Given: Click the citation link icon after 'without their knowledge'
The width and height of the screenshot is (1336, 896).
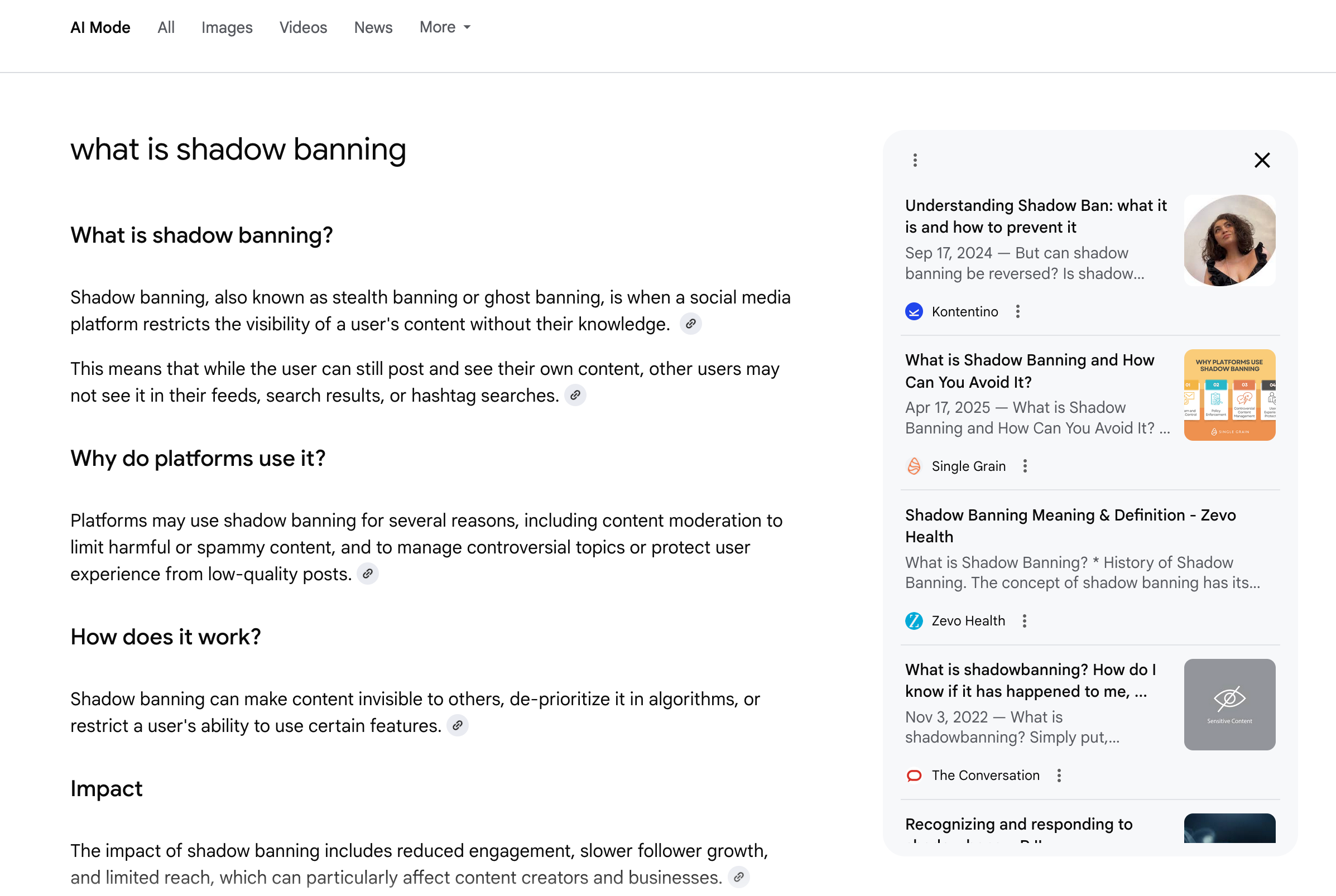Looking at the screenshot, I should click(690, 324).
